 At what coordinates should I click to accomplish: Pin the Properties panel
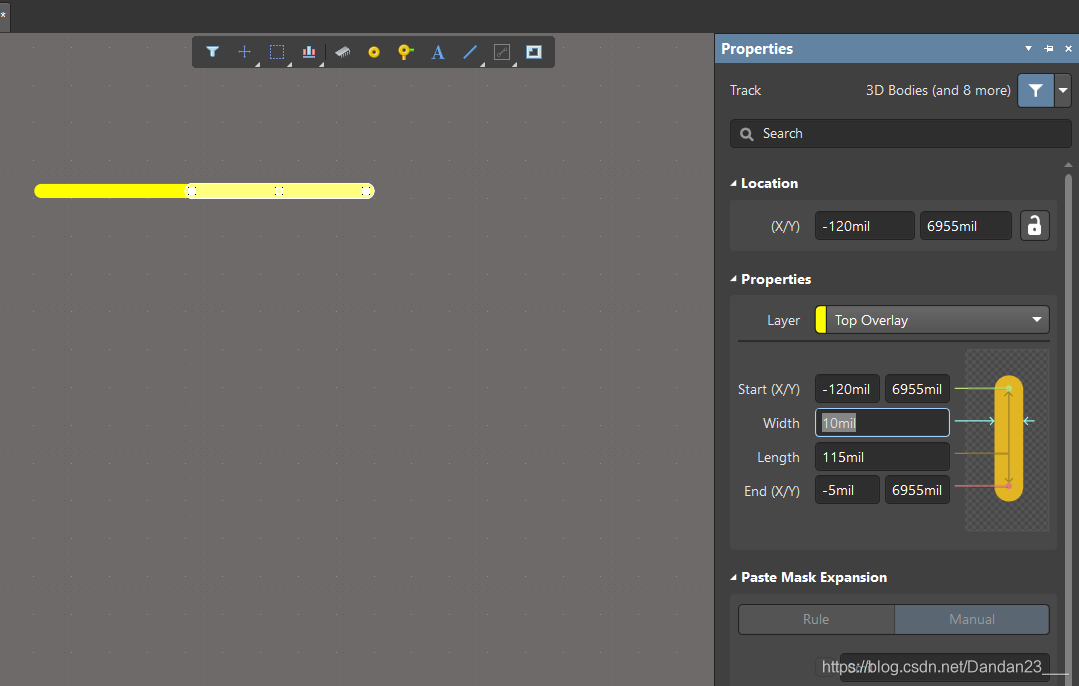pos(1049,49)
